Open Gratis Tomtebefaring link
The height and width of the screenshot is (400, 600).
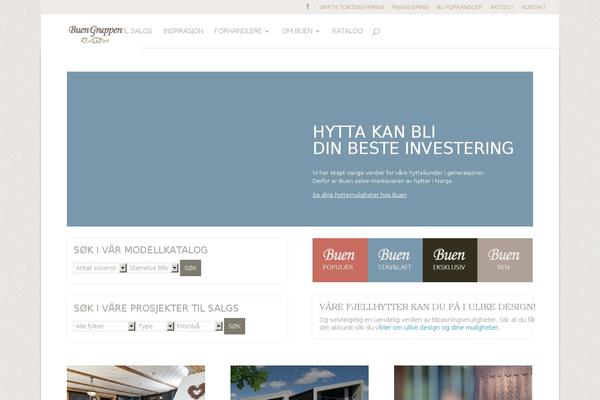pyautogui.click(x=351, y=7)
